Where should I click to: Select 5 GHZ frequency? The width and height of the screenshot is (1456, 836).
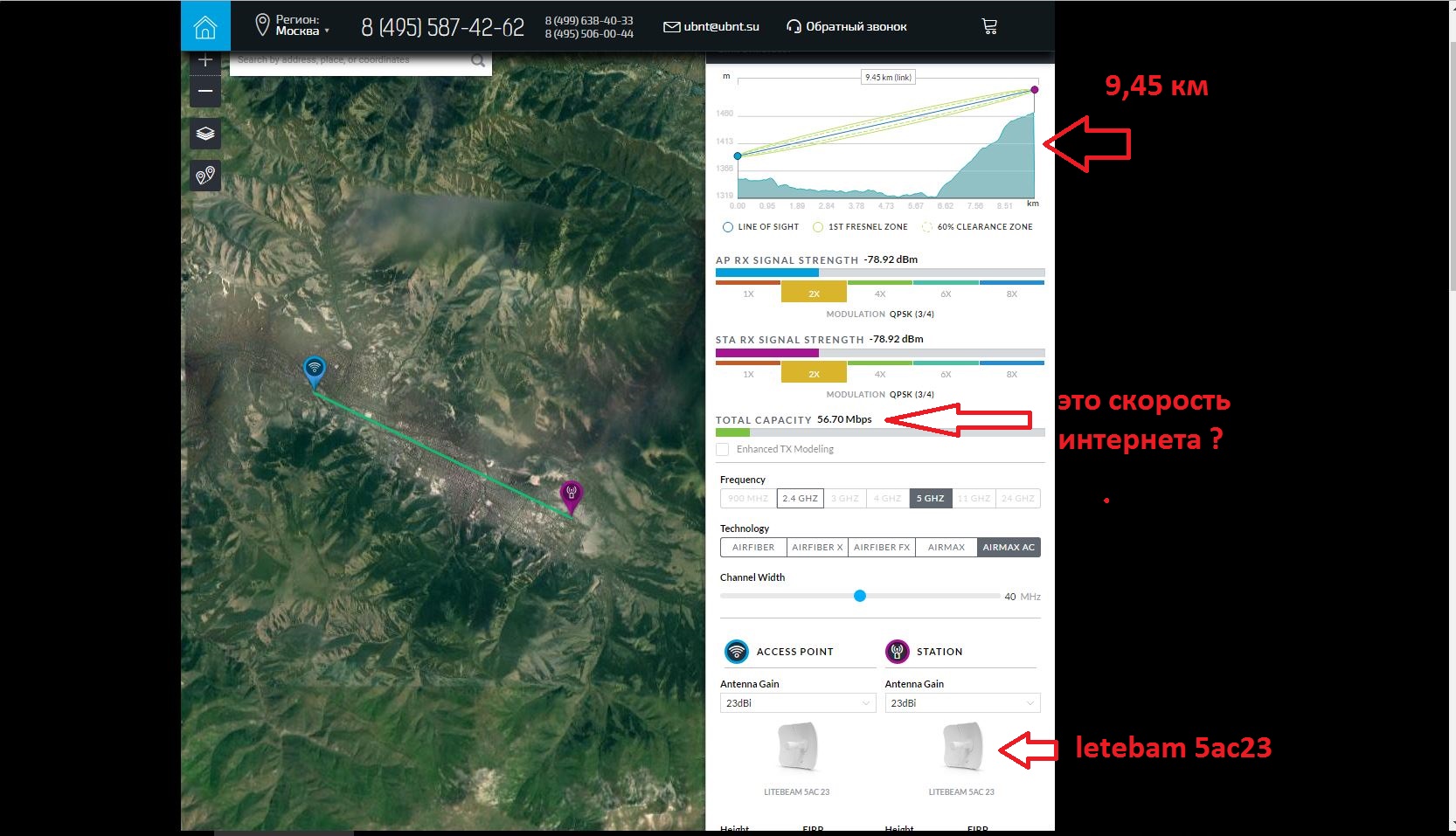(x=931, y=499)
